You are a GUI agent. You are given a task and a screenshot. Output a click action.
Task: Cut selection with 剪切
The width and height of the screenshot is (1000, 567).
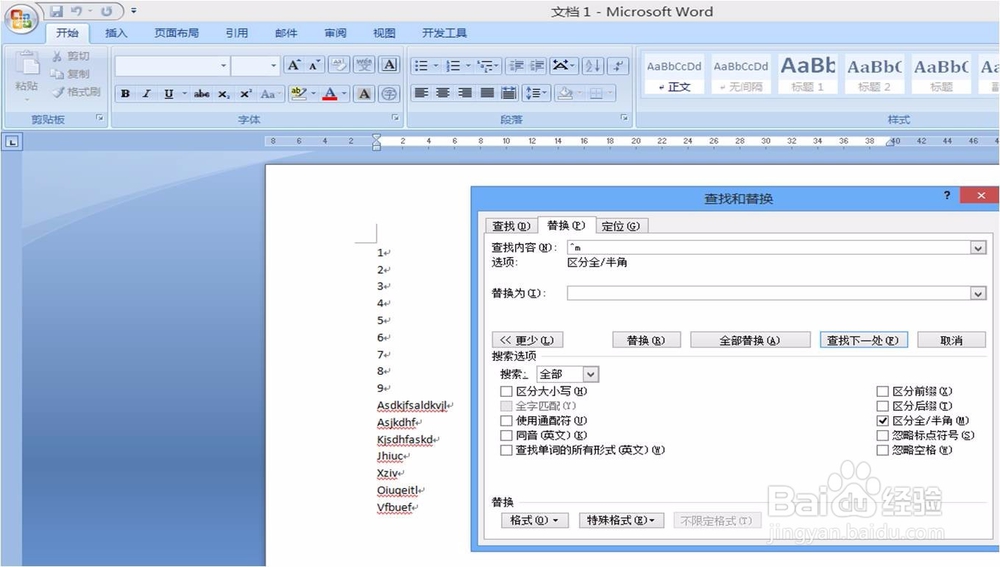click(x=71, y=56)
